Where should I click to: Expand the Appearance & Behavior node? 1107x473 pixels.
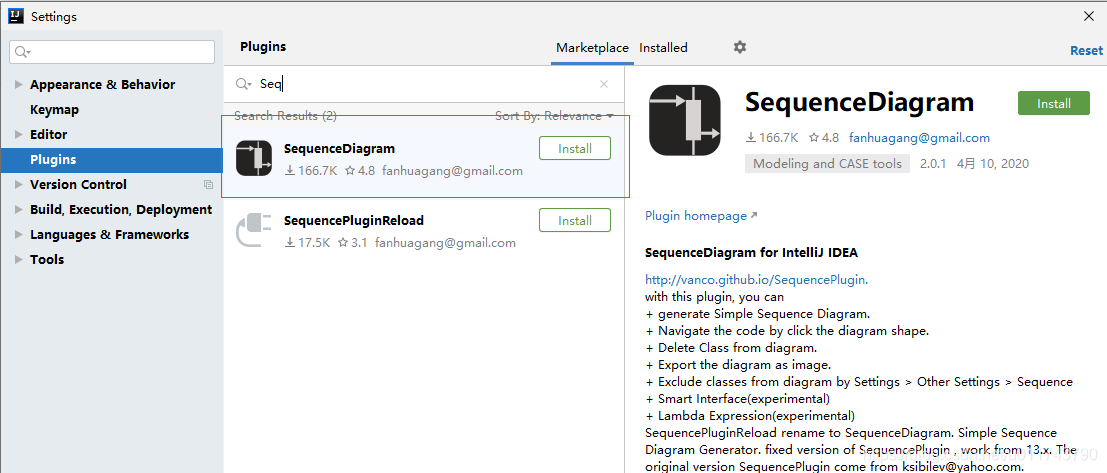19,85
